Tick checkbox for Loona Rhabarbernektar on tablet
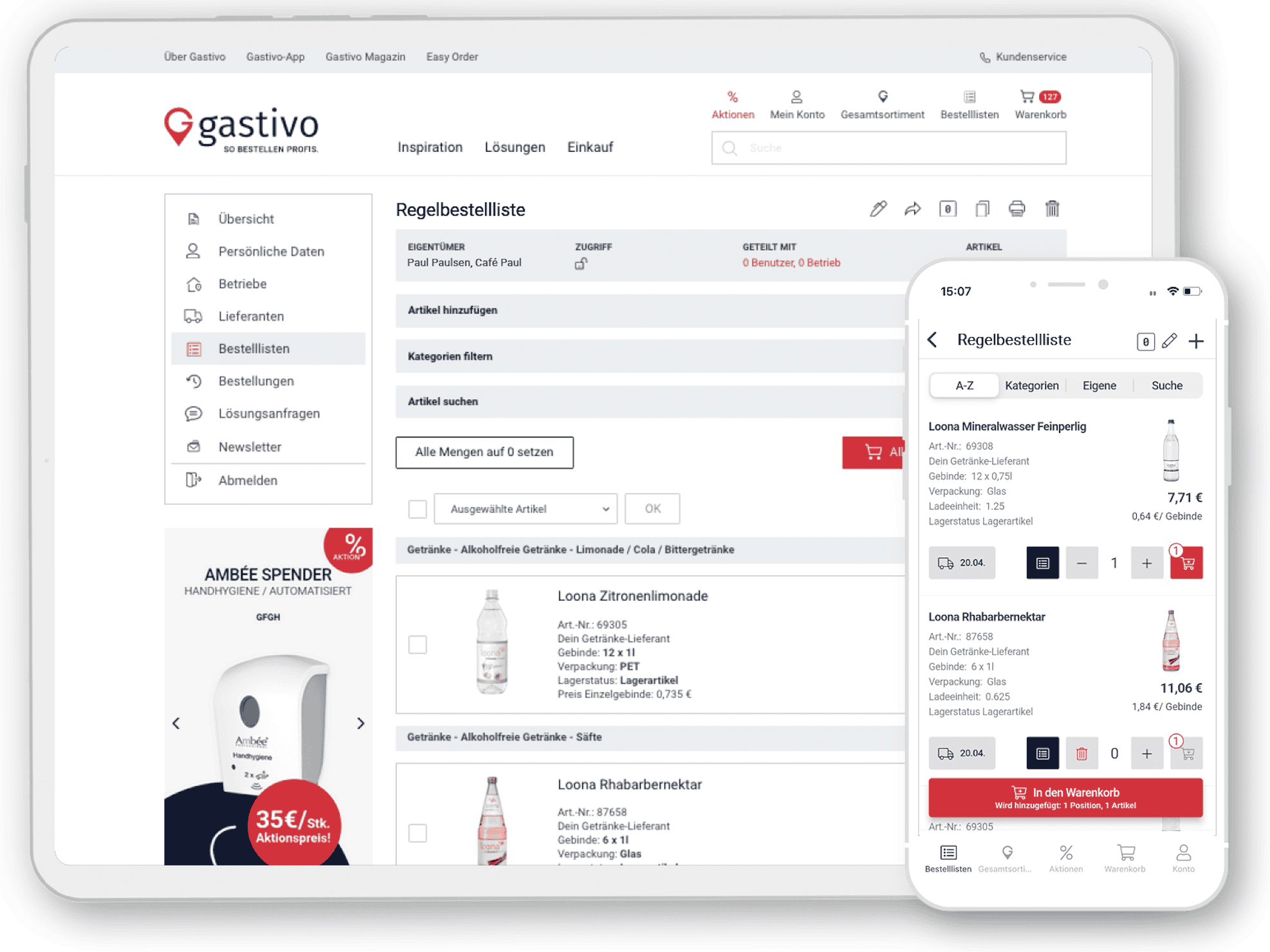 pyautogui.click(x=418, y=832)
